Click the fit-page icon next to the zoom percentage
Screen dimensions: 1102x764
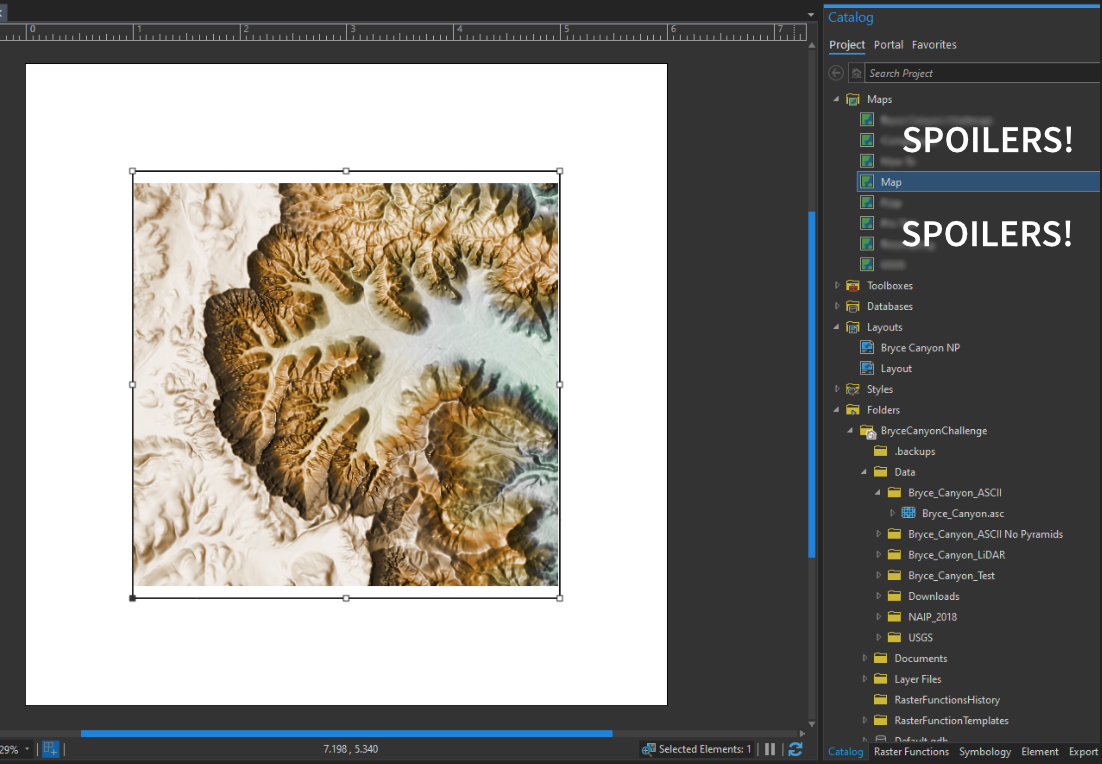pyautogui.click(x=51, y=749)
